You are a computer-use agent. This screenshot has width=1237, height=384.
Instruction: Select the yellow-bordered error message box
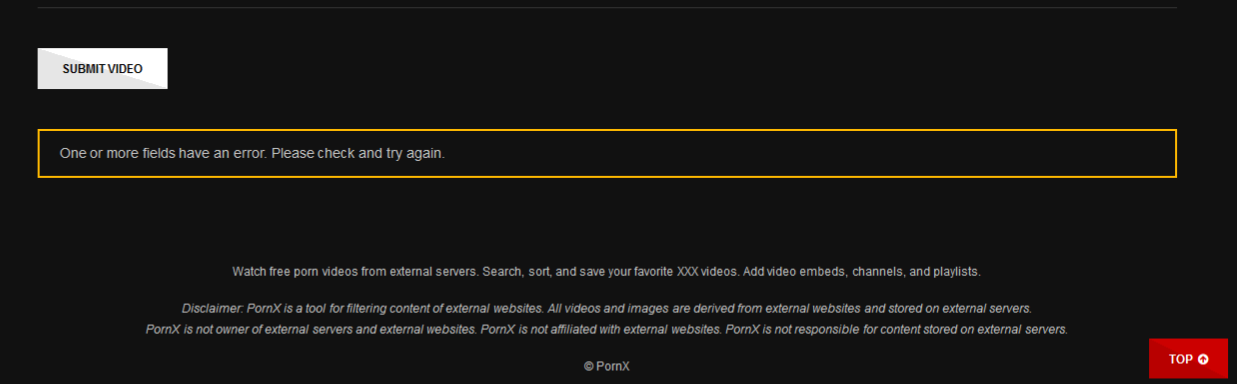pyautogui.click(x=607, y=153)
